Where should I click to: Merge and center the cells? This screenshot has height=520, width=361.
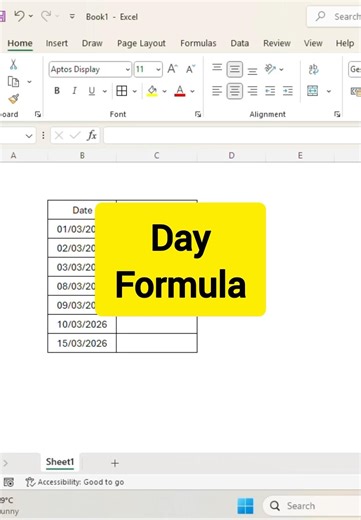point(313,91)
